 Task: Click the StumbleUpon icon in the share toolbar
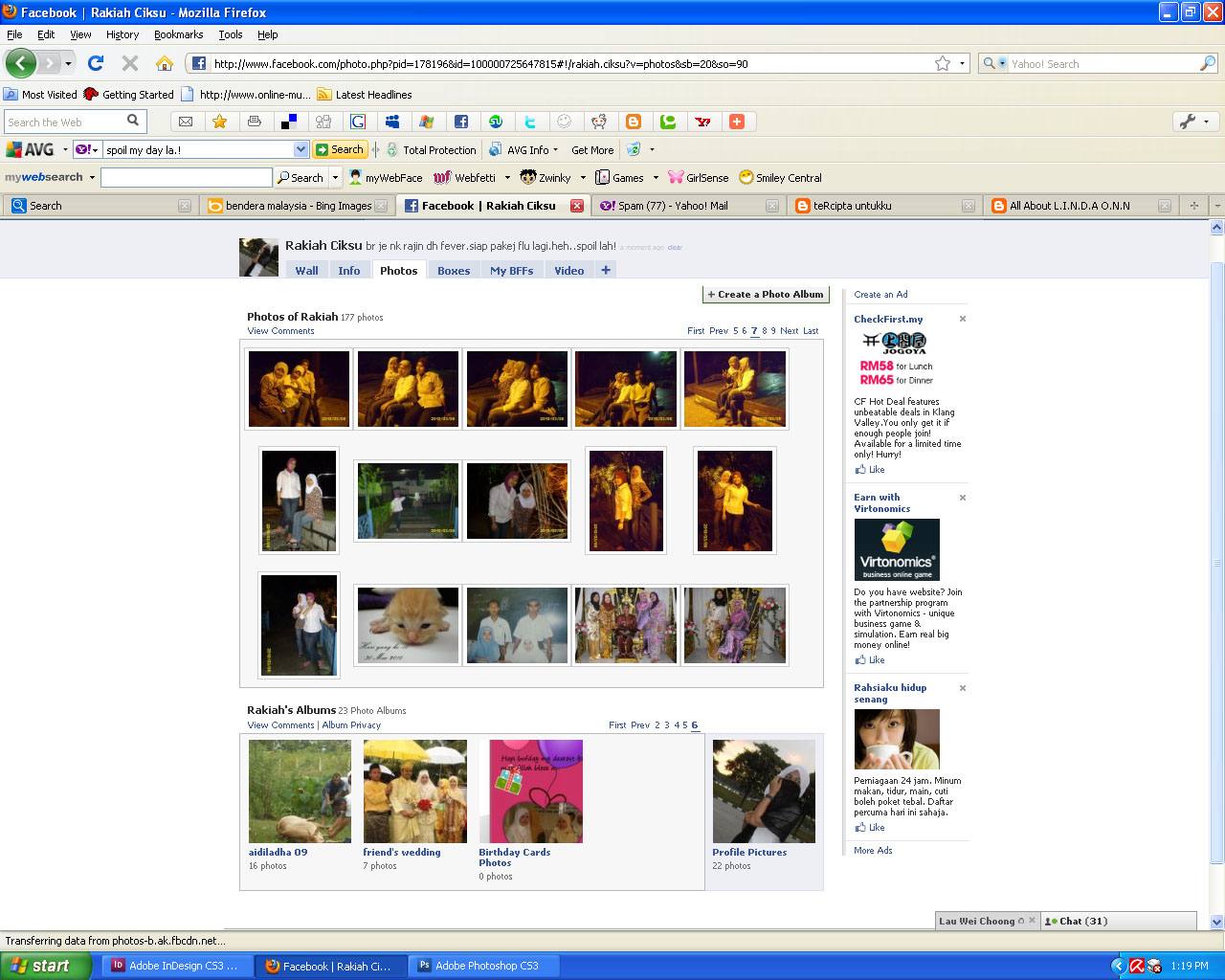[496, 122]
